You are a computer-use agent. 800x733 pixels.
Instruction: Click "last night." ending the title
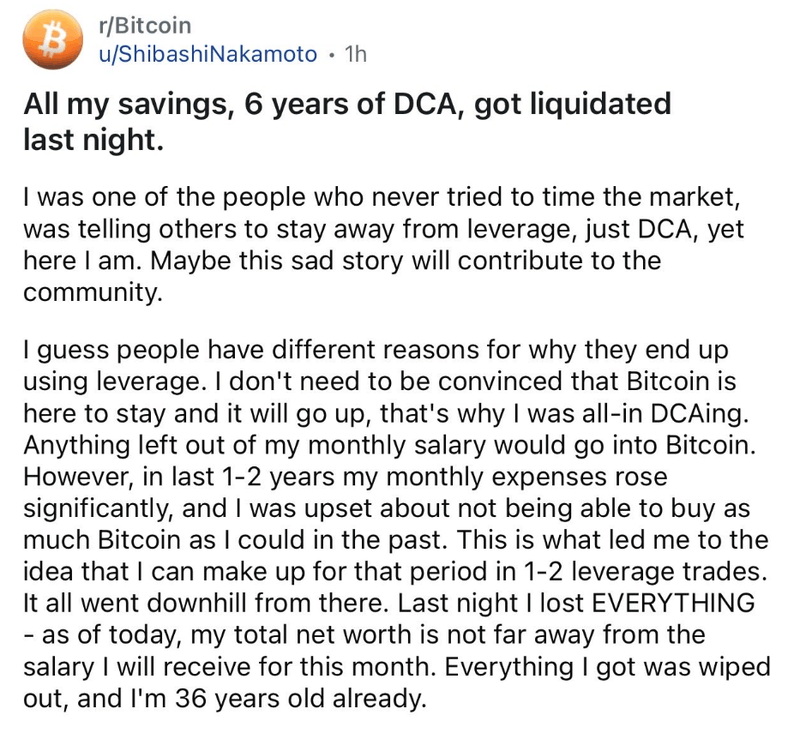click(91, 141)
